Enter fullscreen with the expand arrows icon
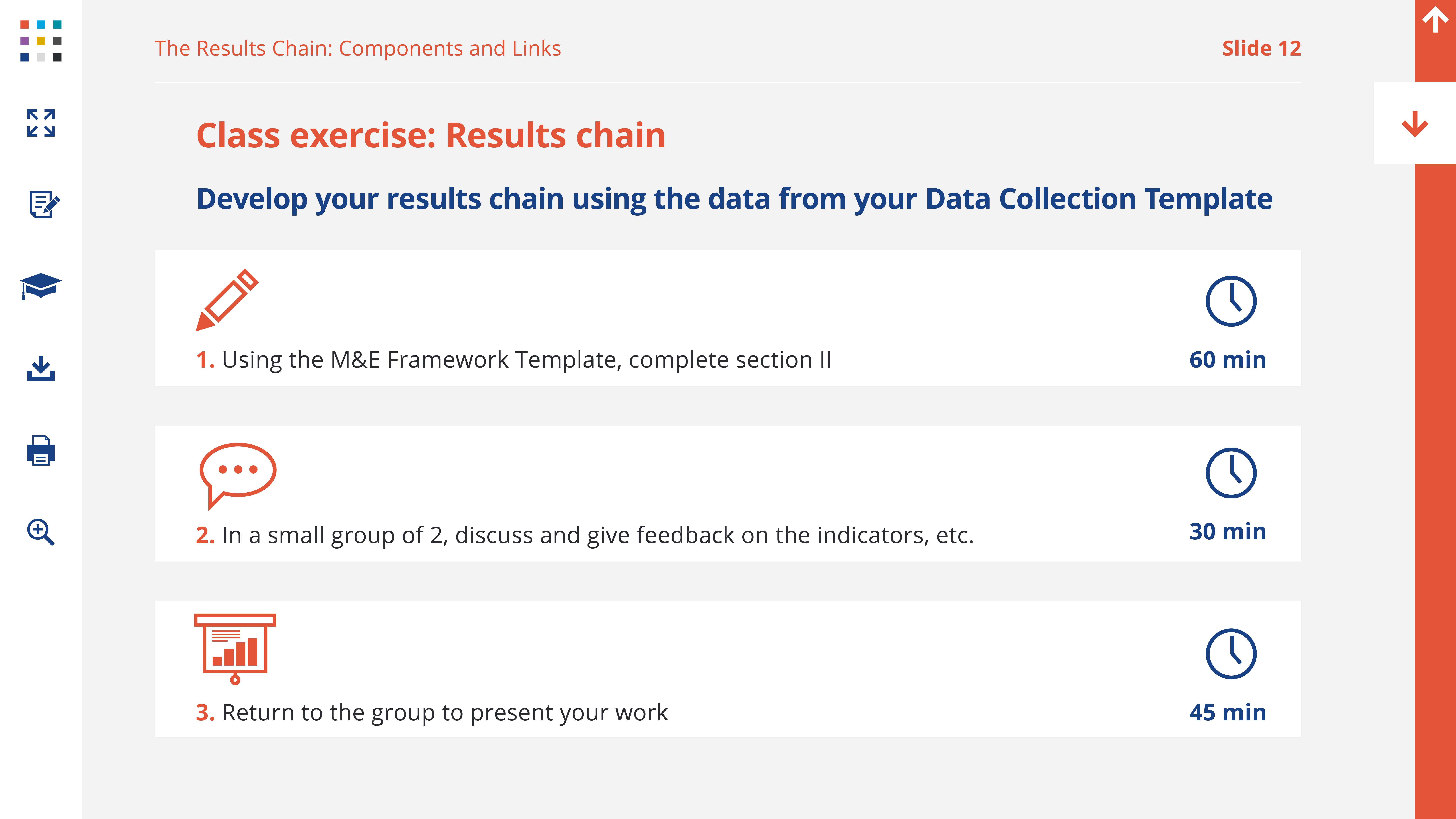 (41, 123)
